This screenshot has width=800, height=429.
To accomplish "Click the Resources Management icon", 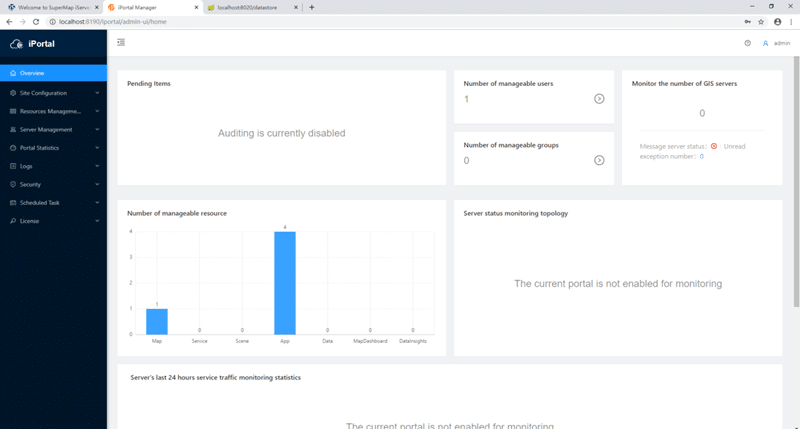I will coord(13,111).
